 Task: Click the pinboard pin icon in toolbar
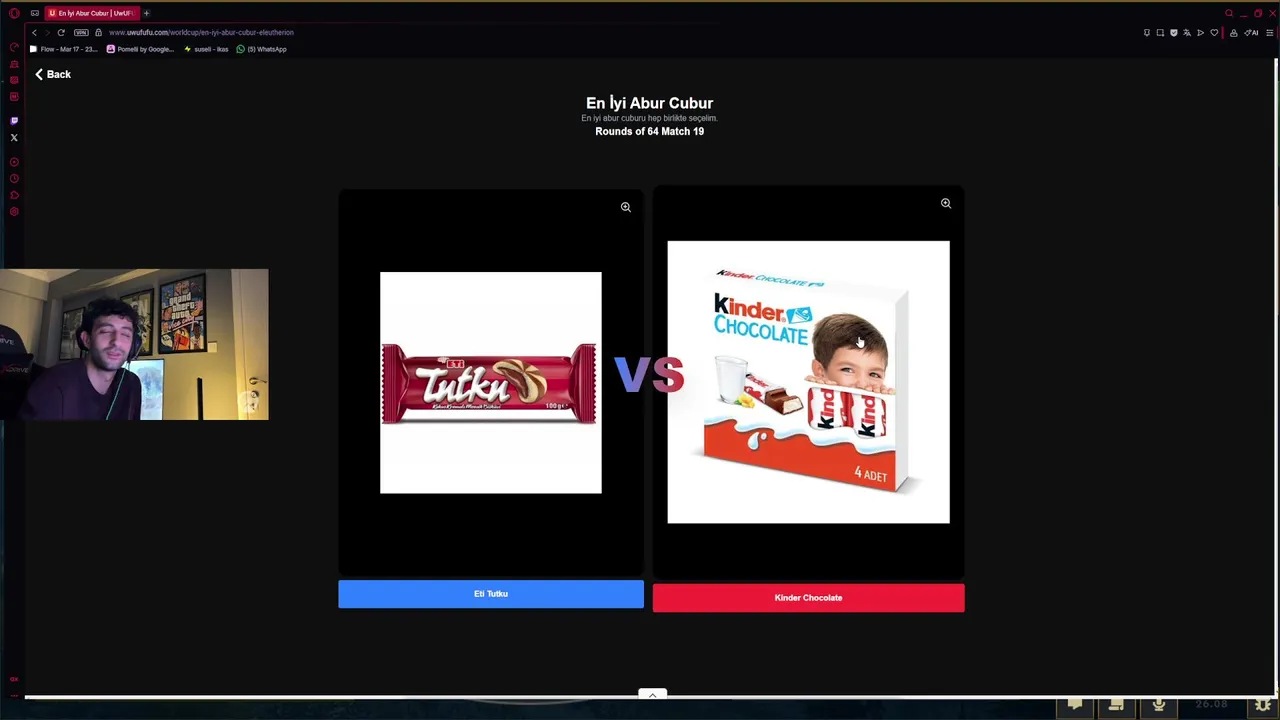[x=1147, y=33]
